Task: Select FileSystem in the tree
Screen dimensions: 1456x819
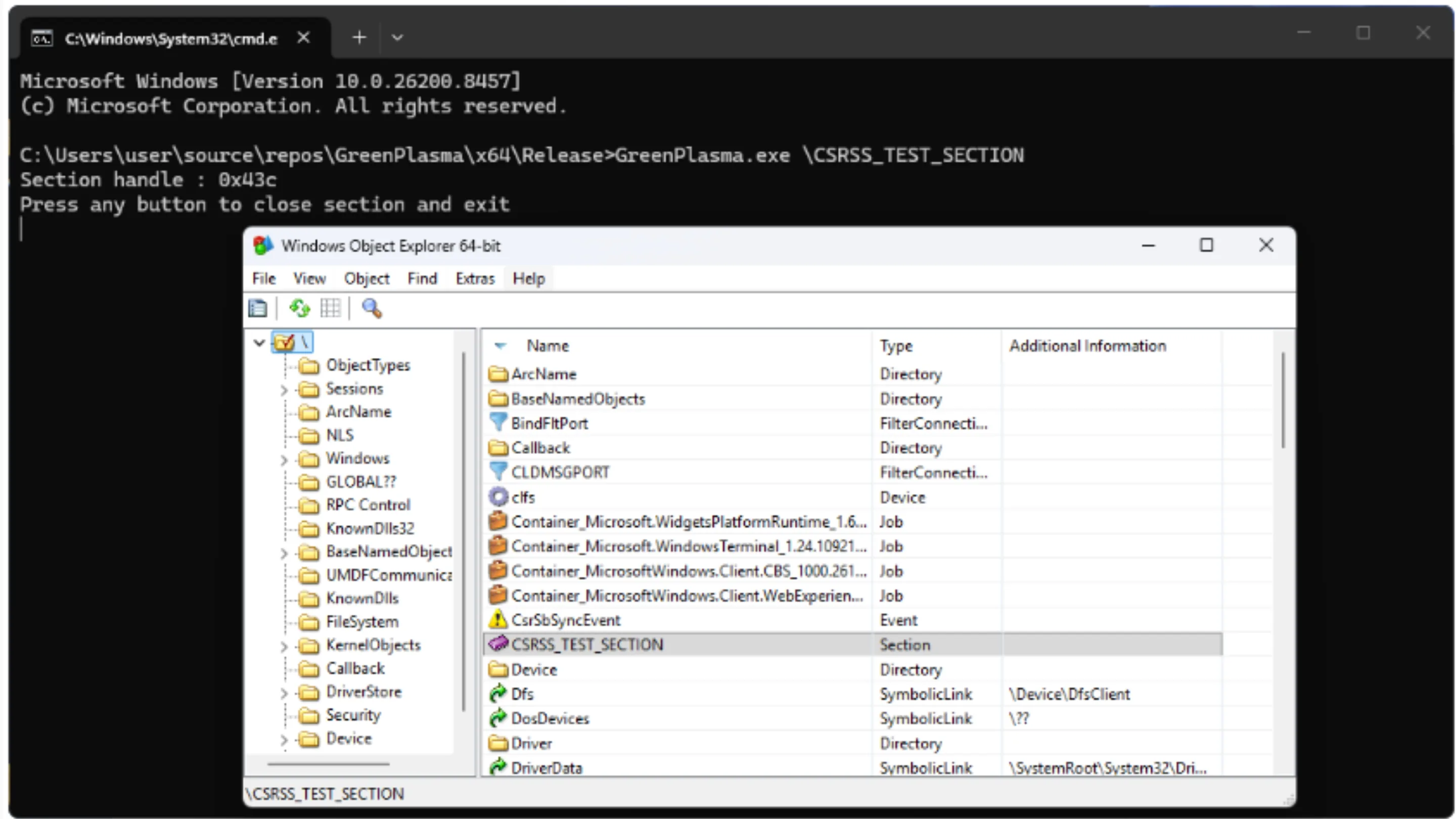Action: pos(362,622)
